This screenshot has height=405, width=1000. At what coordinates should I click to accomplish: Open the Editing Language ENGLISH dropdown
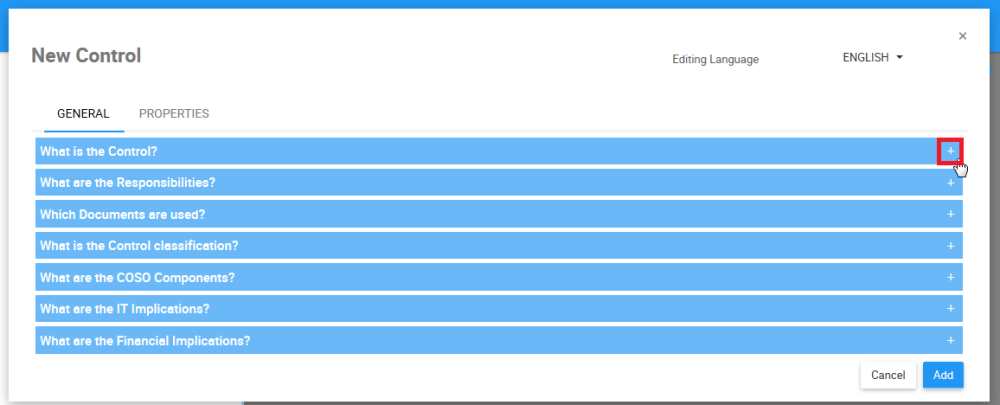pyautogui.click(x=872, y=58)
